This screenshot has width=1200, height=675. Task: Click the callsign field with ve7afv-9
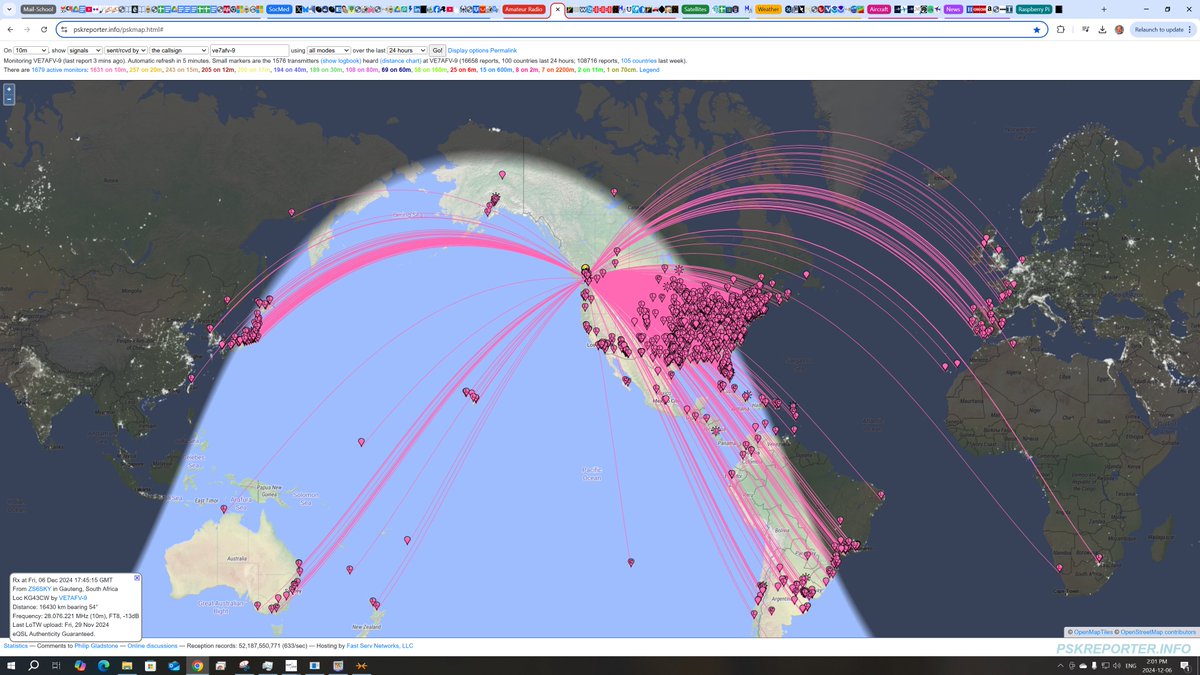(249, 50)
